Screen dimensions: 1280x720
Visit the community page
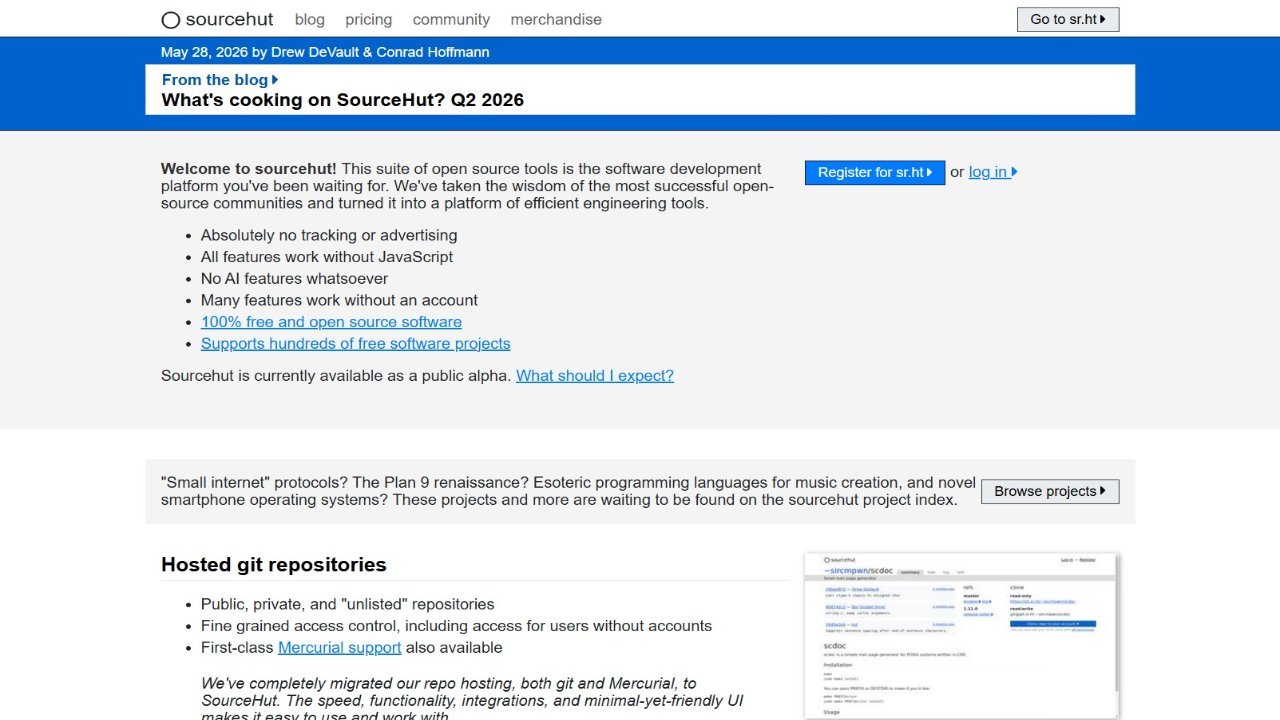click(x=451, y=19)
